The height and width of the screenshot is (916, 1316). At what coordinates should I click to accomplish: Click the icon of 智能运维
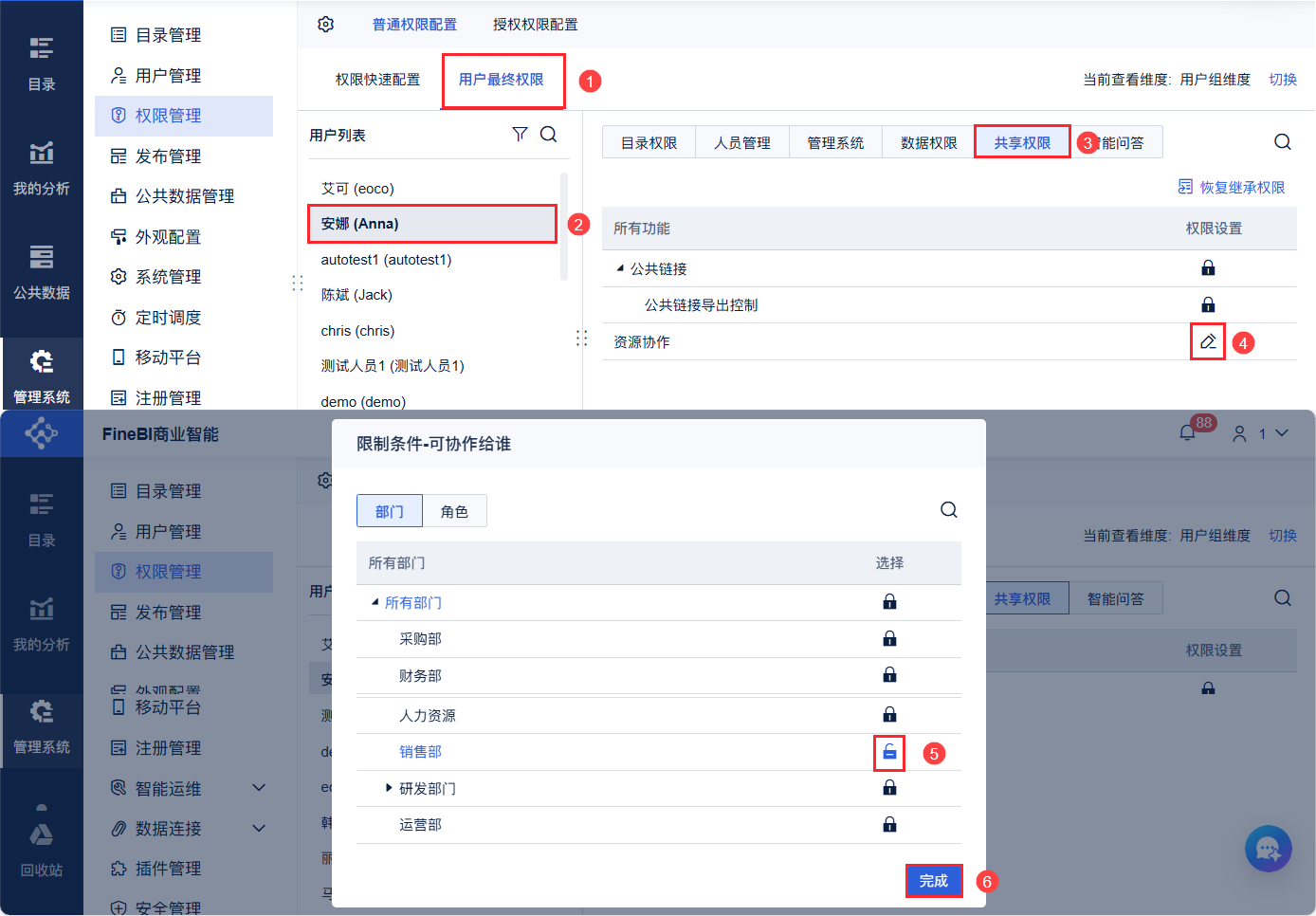119,788
